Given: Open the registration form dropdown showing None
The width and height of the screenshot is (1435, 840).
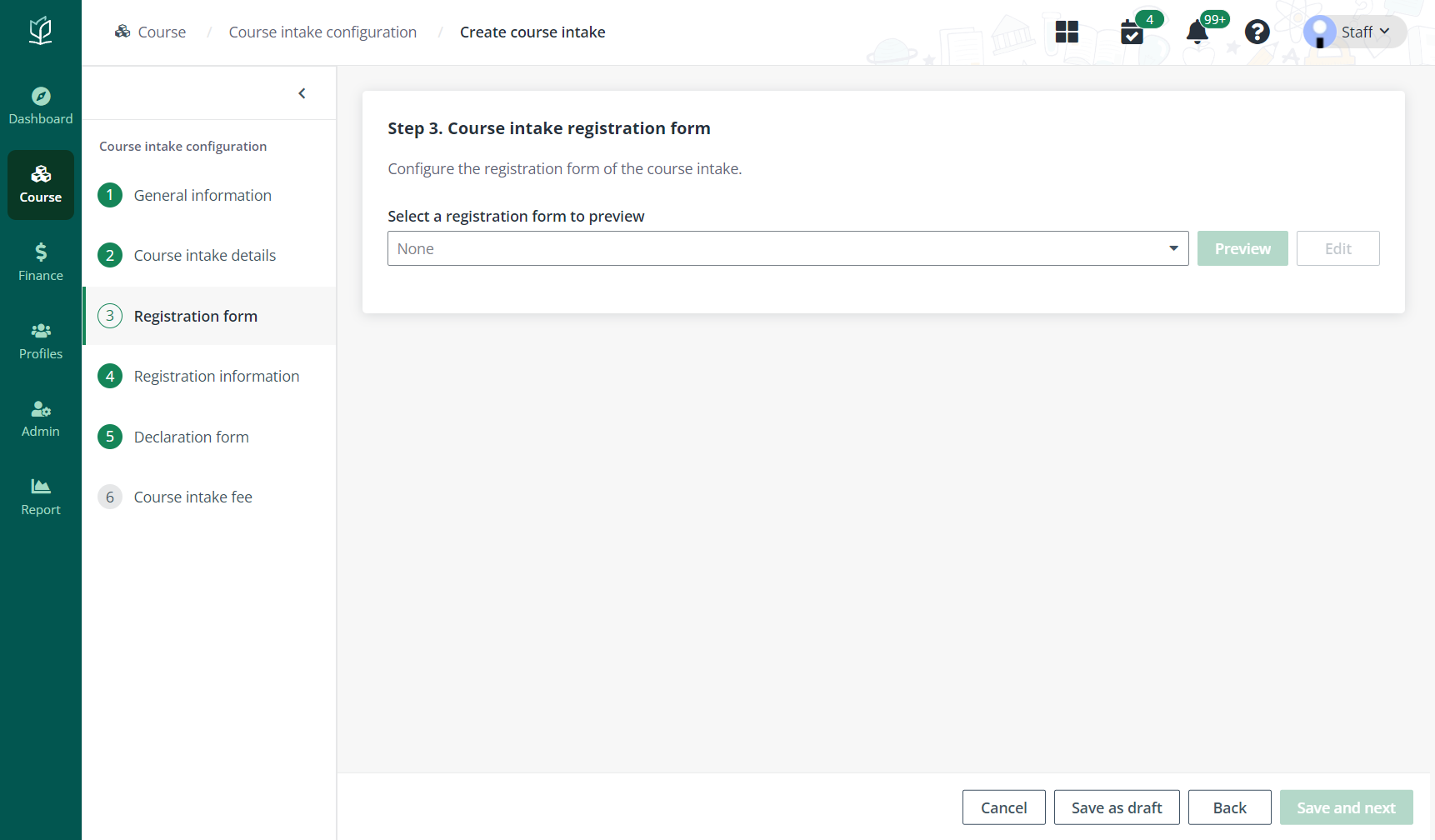Looking at the screenshot, I should [788, 248].
